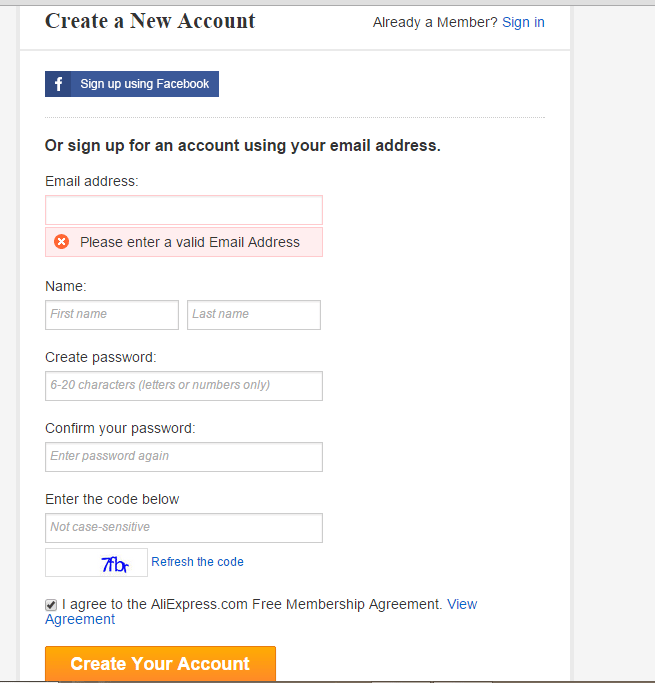The width and height of the screenshot is (655, 683).
Task: Click the Last name field
Action: [254, 314]
